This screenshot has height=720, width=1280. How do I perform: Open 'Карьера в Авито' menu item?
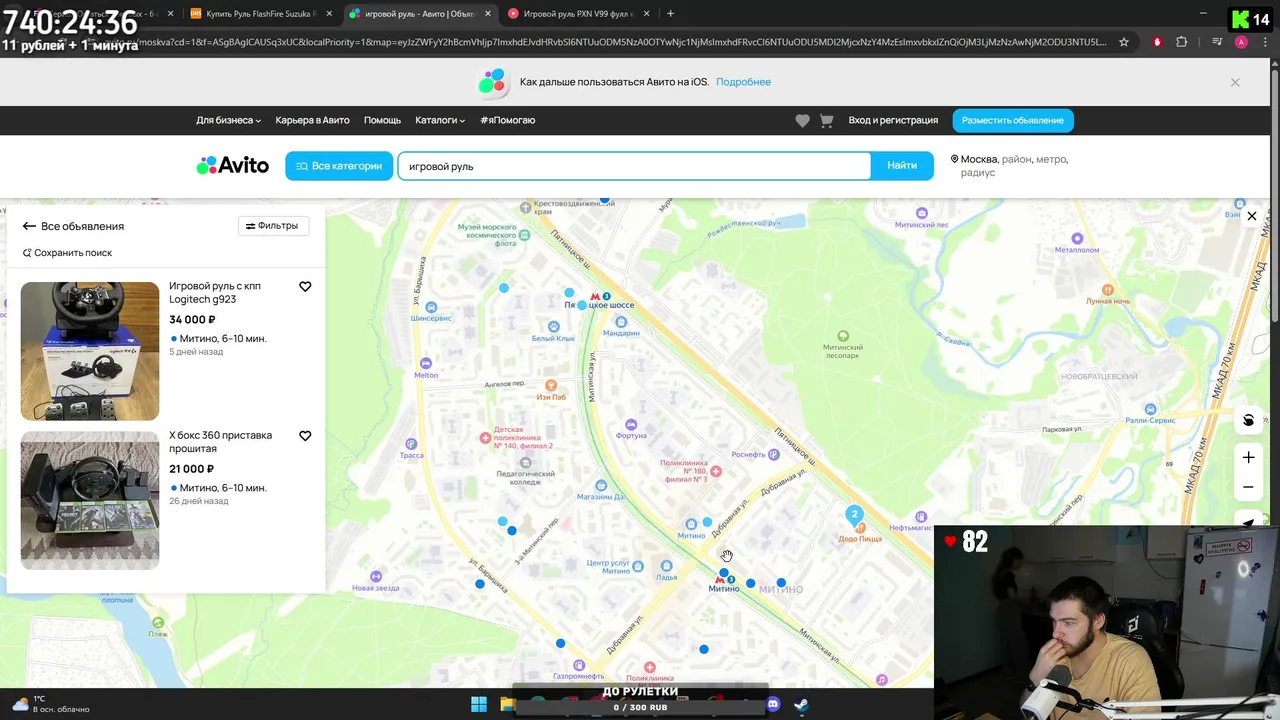(312, 120)
